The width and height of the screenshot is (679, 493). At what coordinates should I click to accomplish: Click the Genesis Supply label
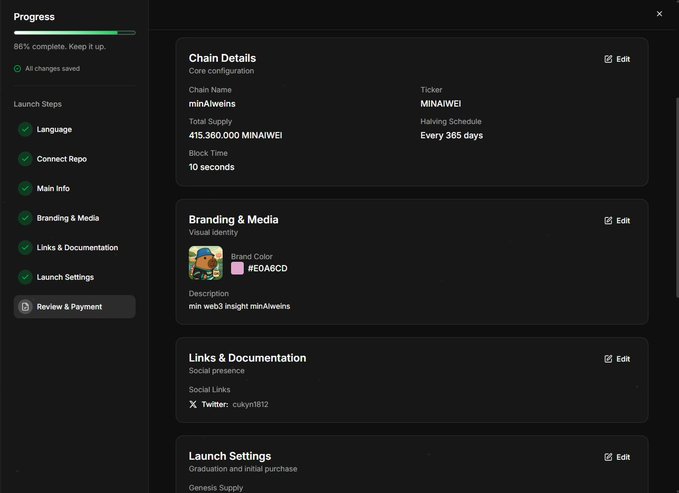pos(216,488)
